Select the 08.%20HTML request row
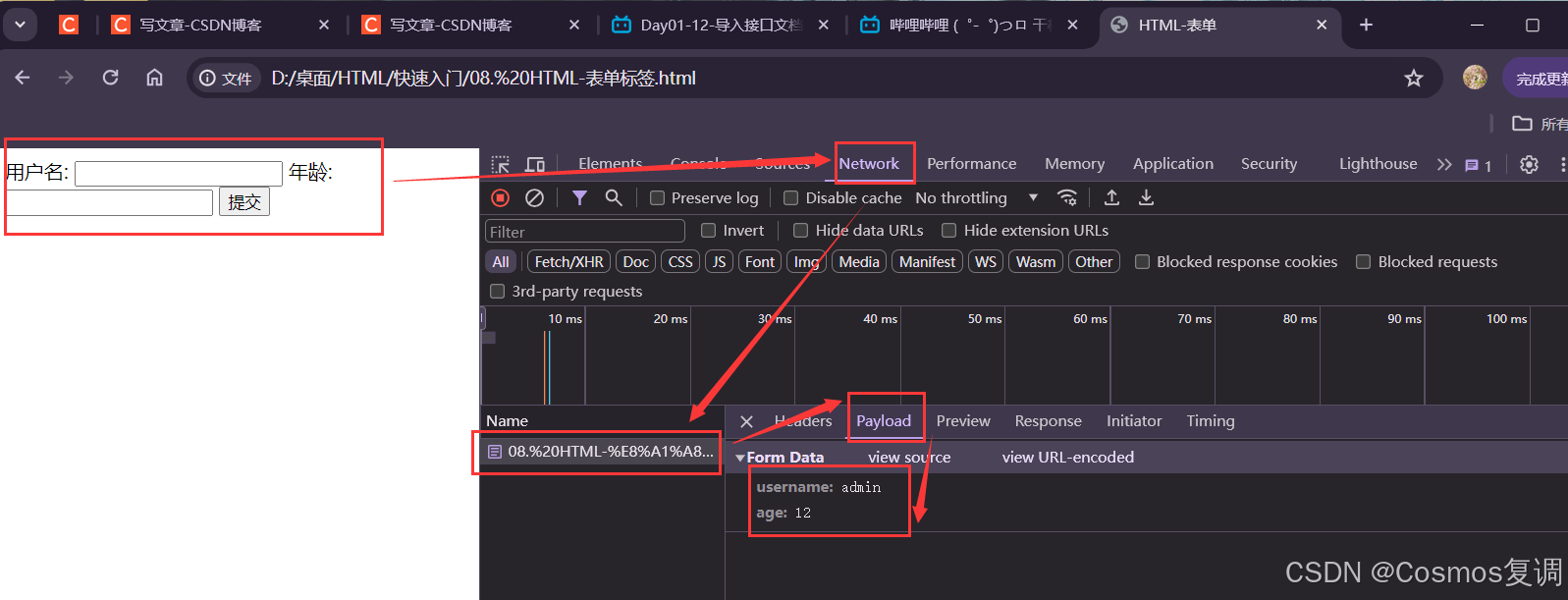This screenshot has height=600, width=1568. pos(601,452)
